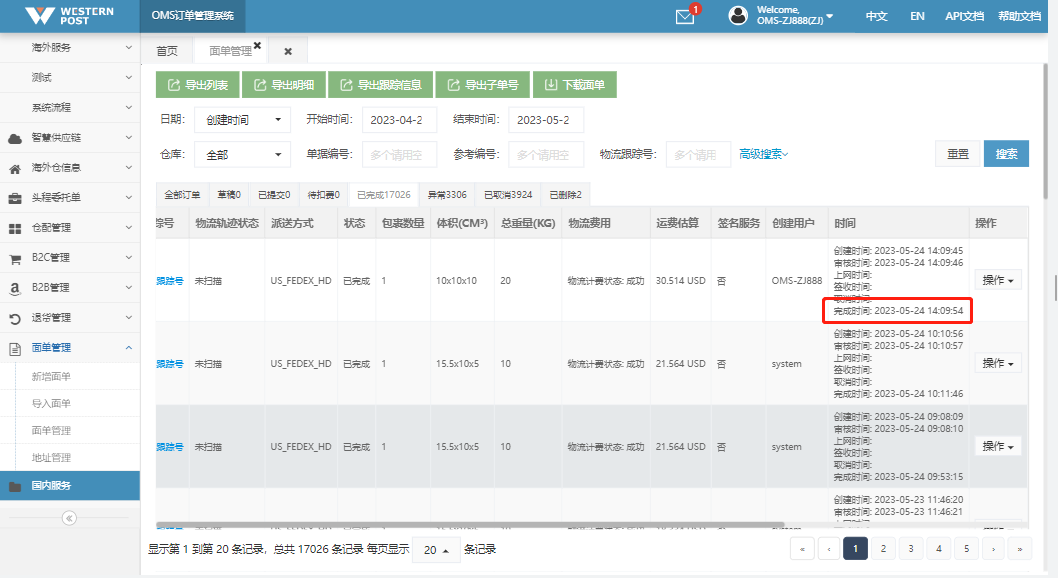Click the grid icon for 仓配管理

coord(15,229)
